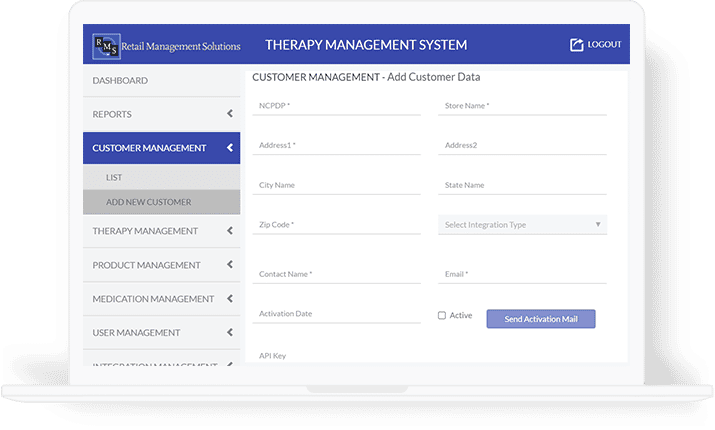Viewport: 715px width, 430px height.
Task: Expand the Reports menu chevron
Action: pos(230,114)
